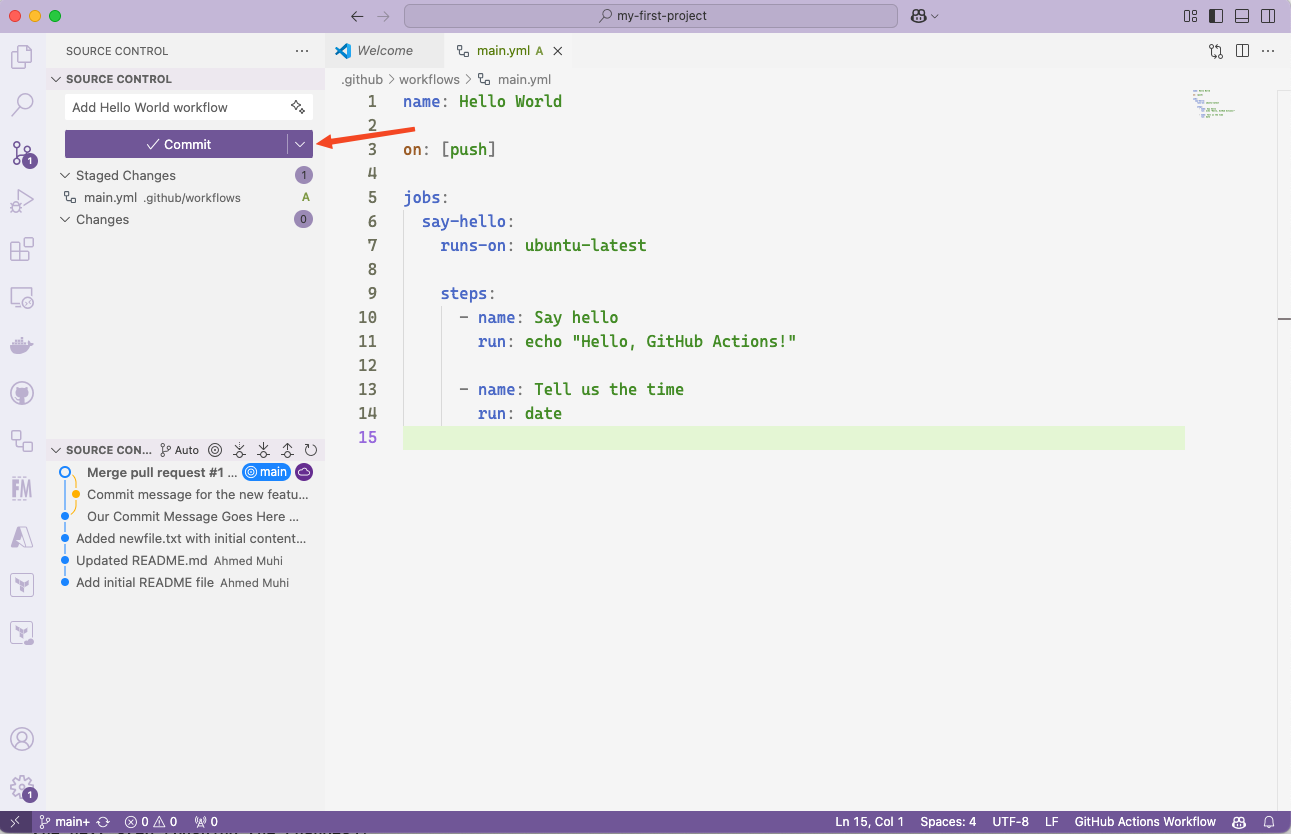Switch to the Welcome tab
Viewport: 1291px width, 834px height.
[384, 51]
